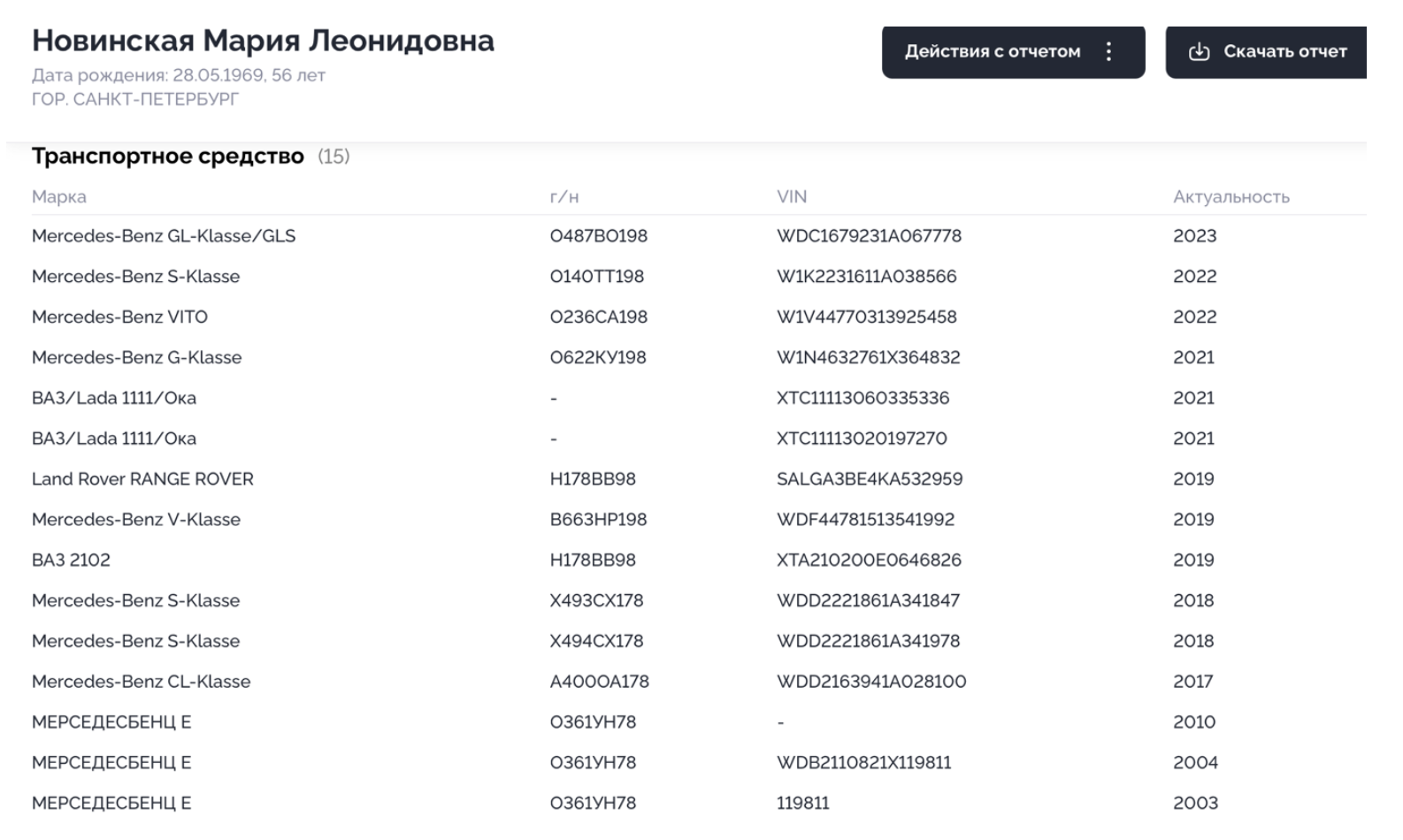Click the city text 'ГОР. САНКТ-ПЕТЕРБУРГ'

tap(135, 99)
